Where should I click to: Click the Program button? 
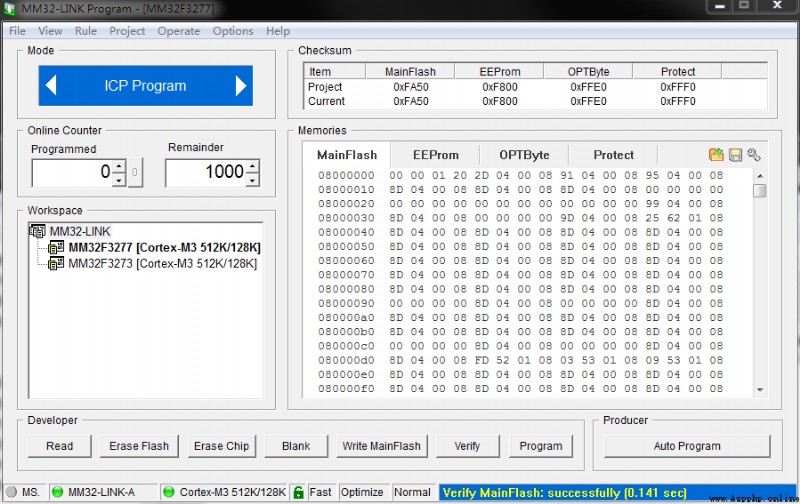(541, 446)
